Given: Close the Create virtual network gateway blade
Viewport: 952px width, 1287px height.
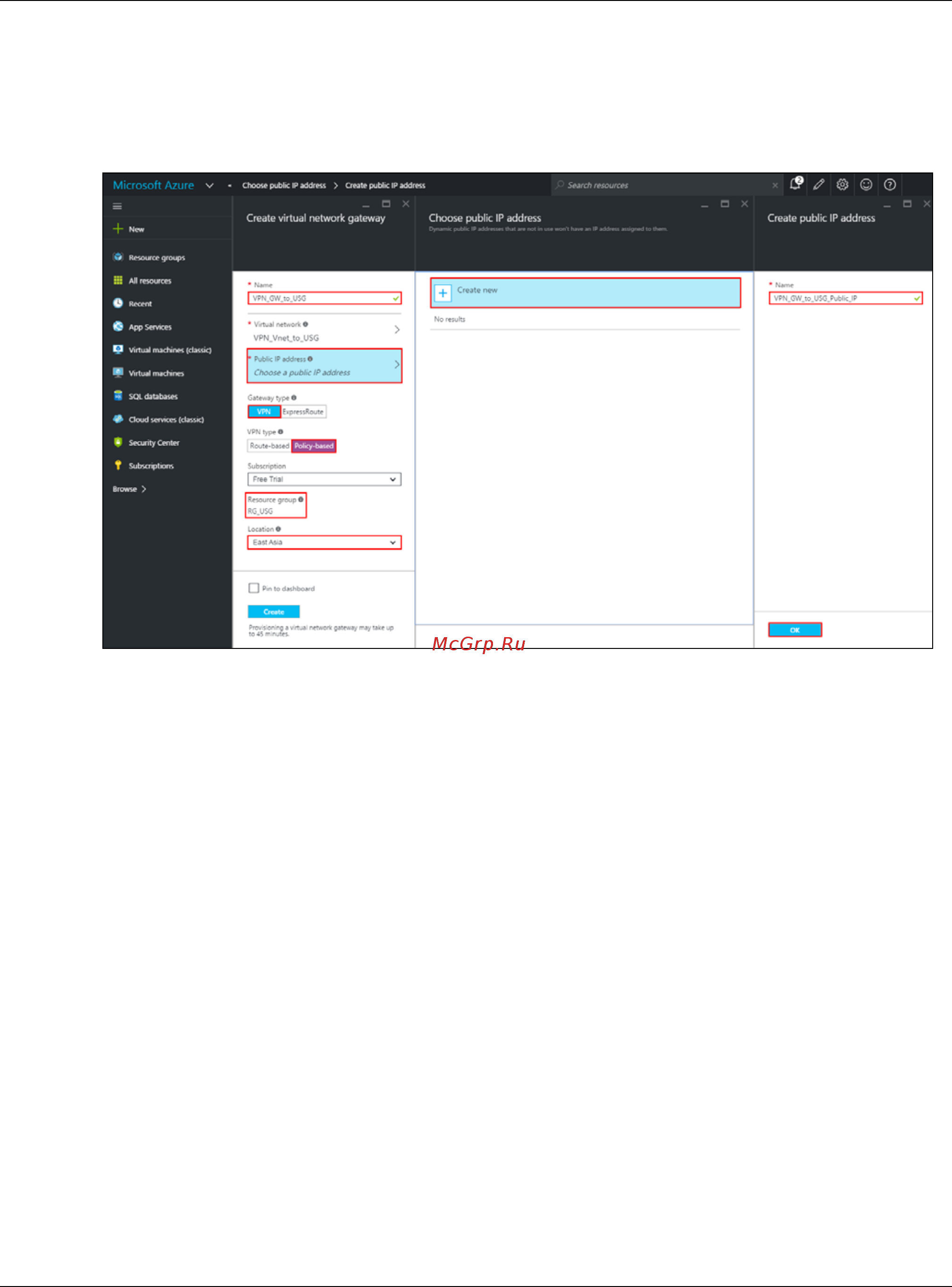Looking at the screenshot, I should (x=406, y=203).
